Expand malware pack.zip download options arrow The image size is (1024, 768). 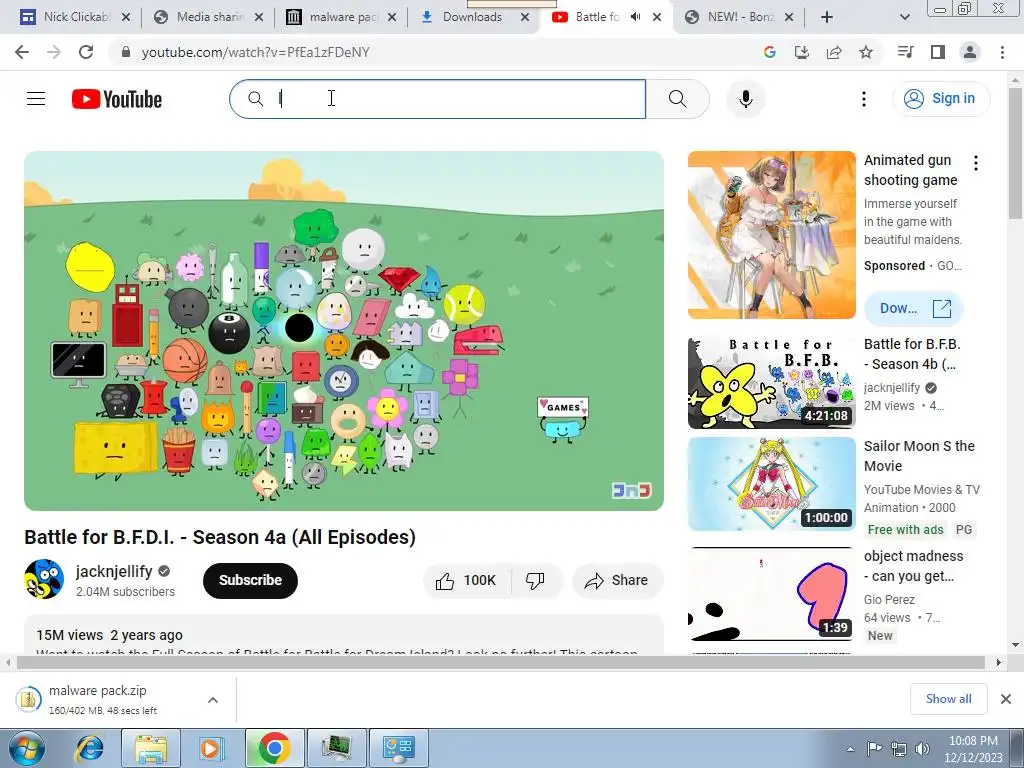(213, 700)
